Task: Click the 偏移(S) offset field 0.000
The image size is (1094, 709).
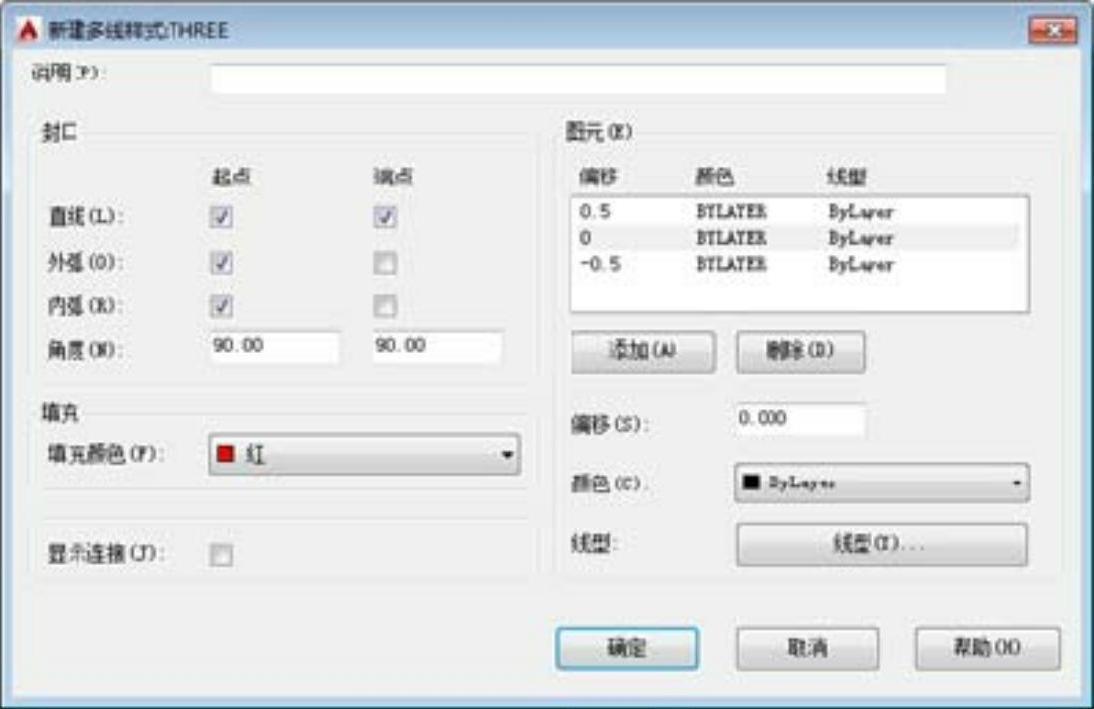Action: click(x=801, y=419)
